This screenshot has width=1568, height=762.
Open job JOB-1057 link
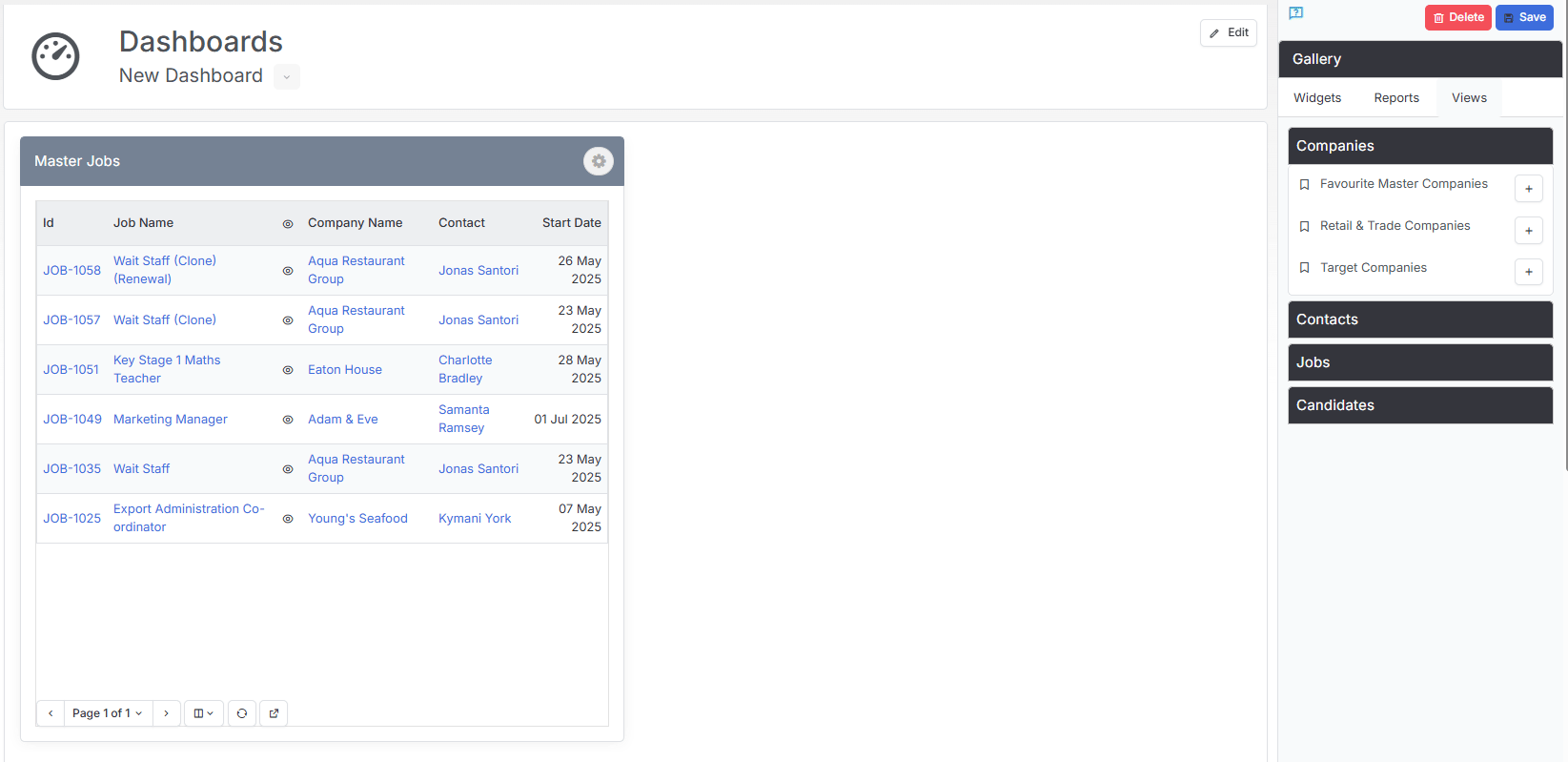(71, 320)
